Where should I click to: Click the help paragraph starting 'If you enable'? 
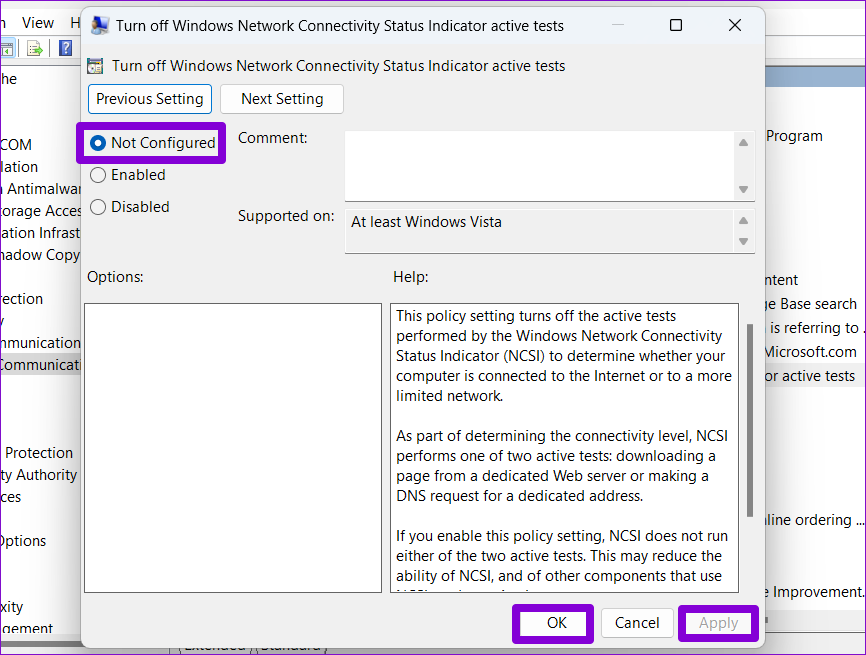pyautogui.click(x=562, y=556)
